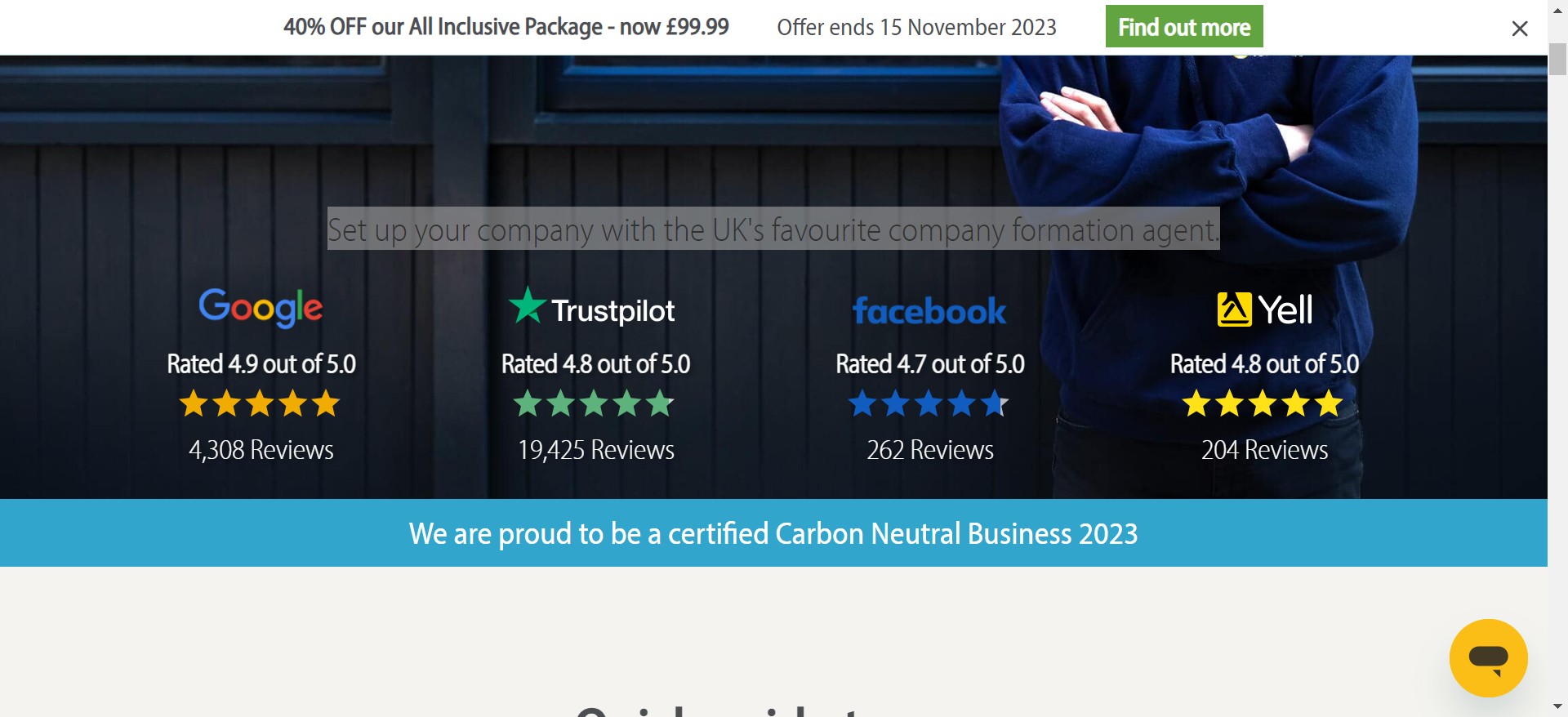Screen dimensions: 1568x717
Task: Open the yellow chat widget bubble
Action: click(x=1488, y=657)
